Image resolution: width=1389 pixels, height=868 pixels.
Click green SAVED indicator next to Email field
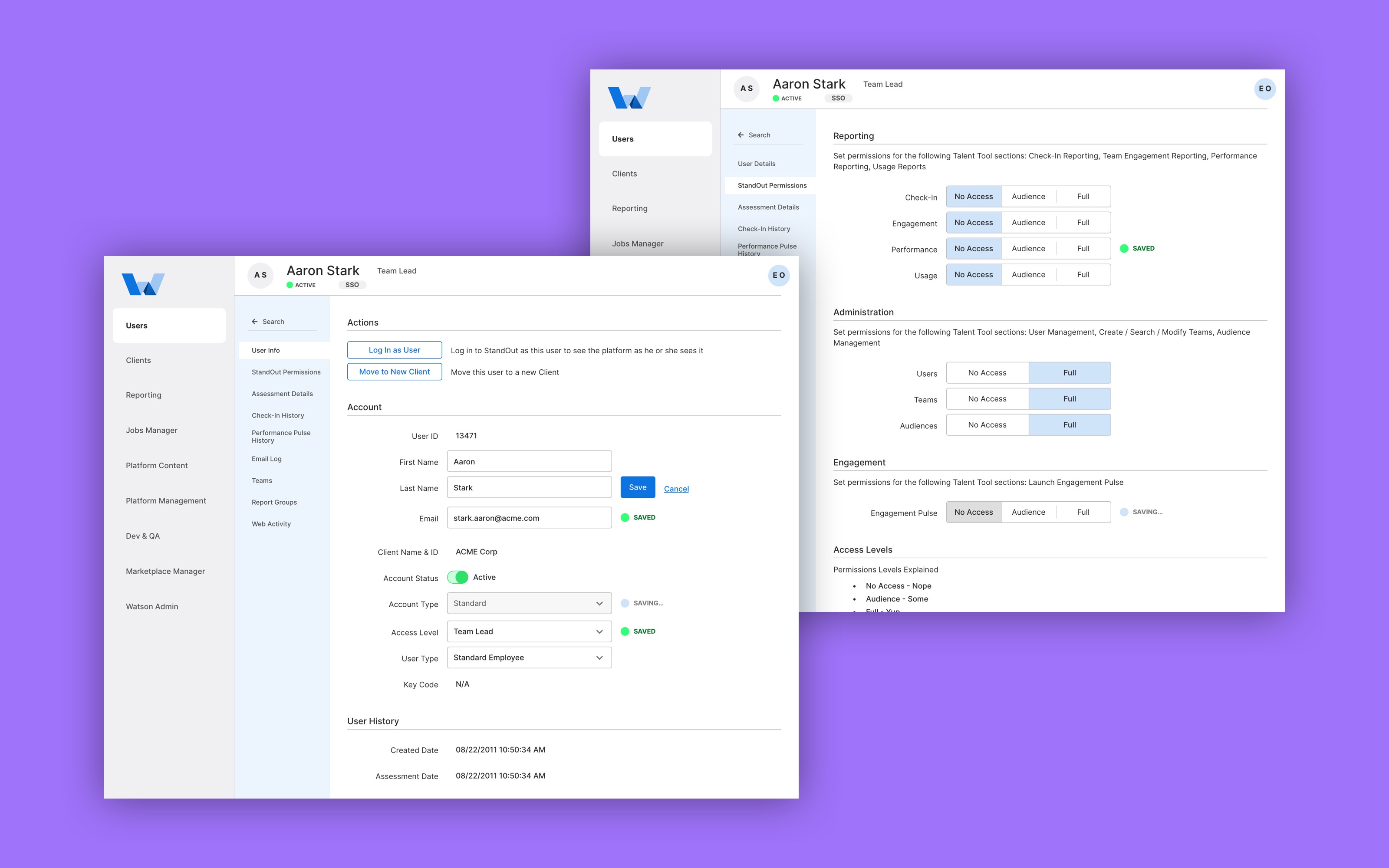[x=638, y=517]
